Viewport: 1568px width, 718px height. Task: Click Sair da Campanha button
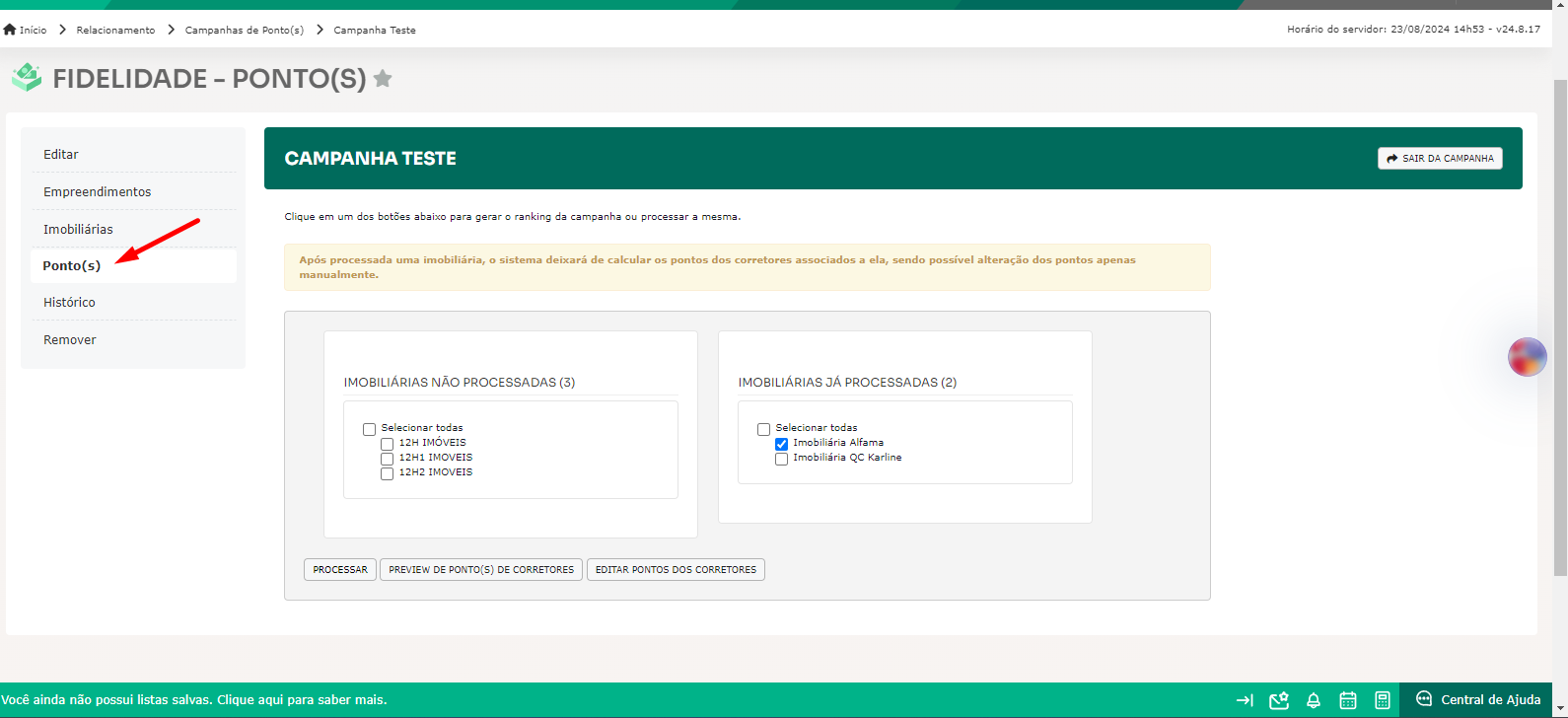pos(1440,158)
